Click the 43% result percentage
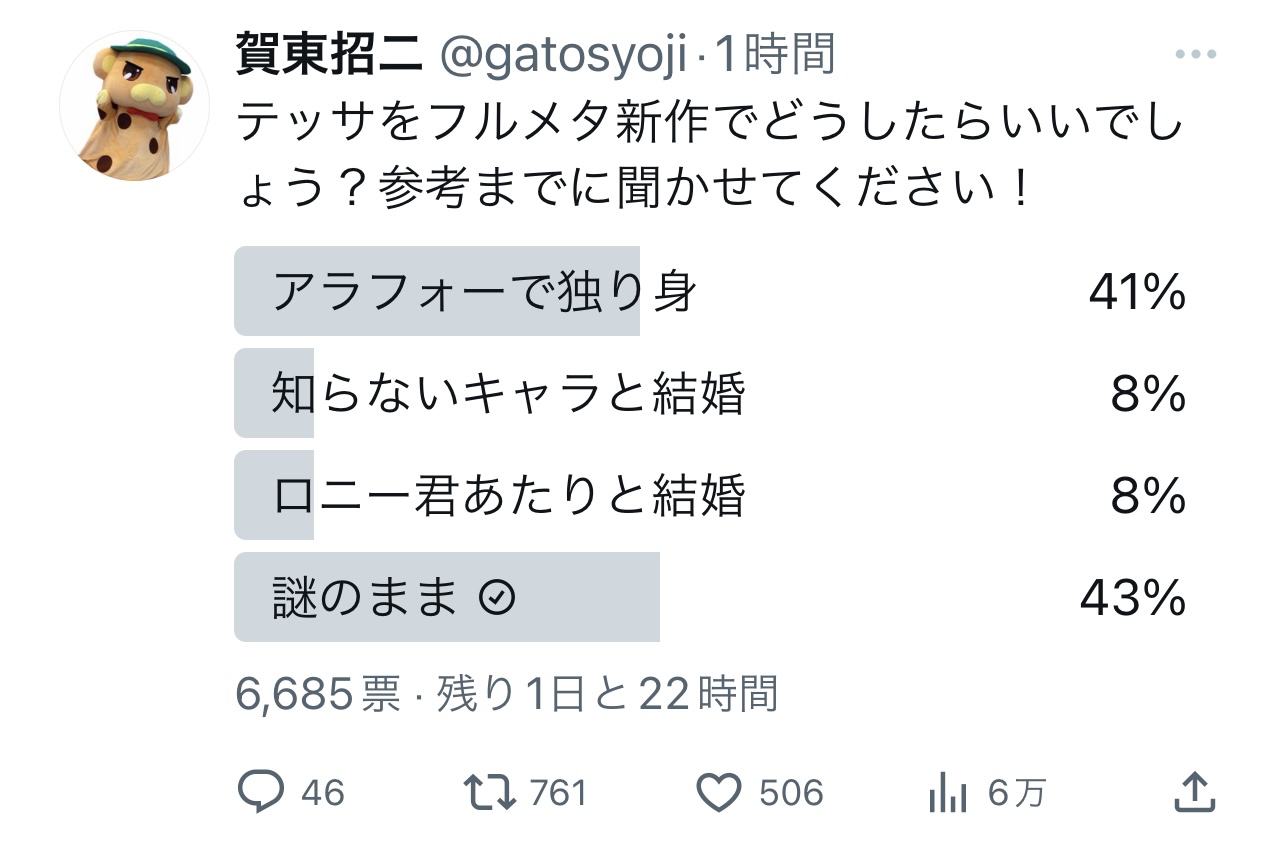The width and height of the screenshot is (1282, 848). (1133, 598)
